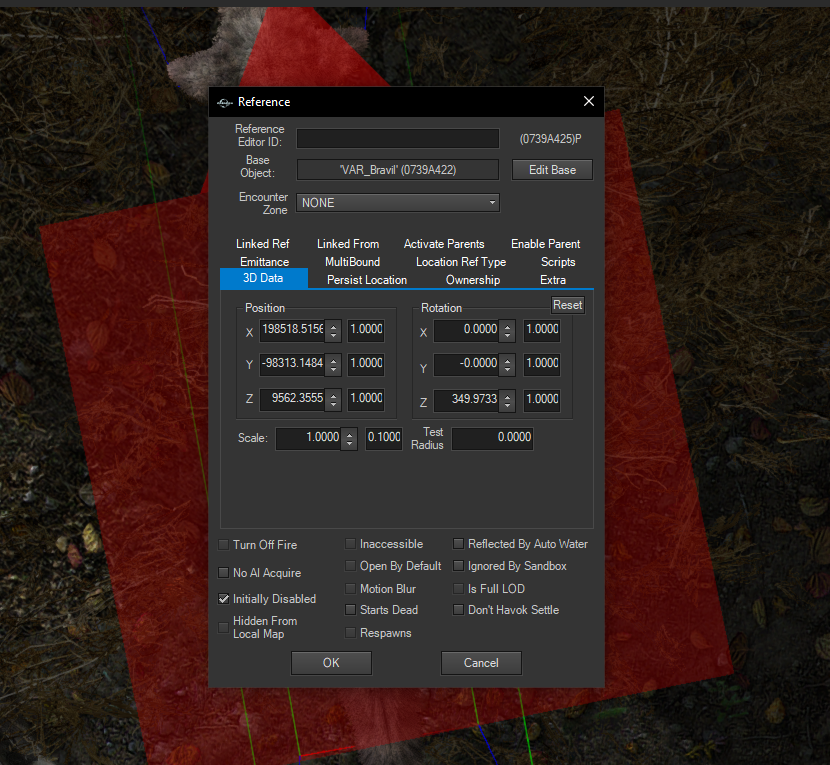The image size is (830, 765).
Task: Toggle the Is Full LOD checkbox
Action: pyautogui.click(x=458, y=589)
